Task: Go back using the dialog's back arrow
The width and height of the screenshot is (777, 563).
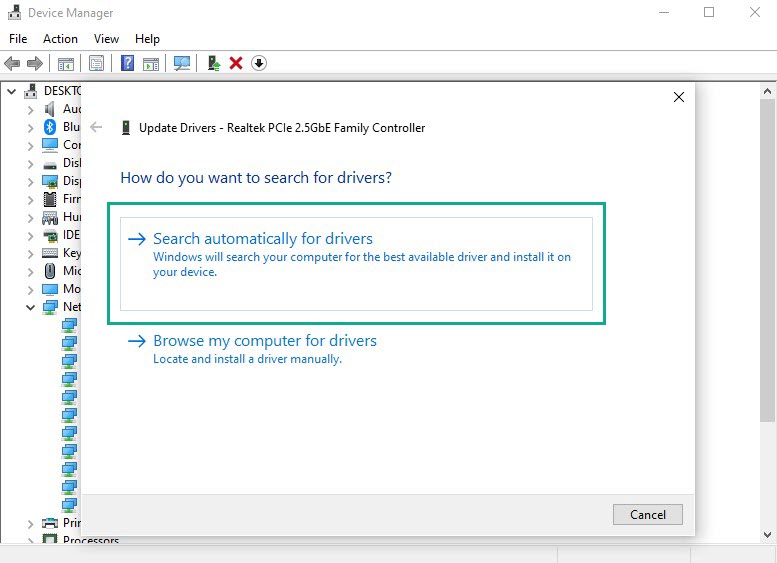Action: pos(96,127)
